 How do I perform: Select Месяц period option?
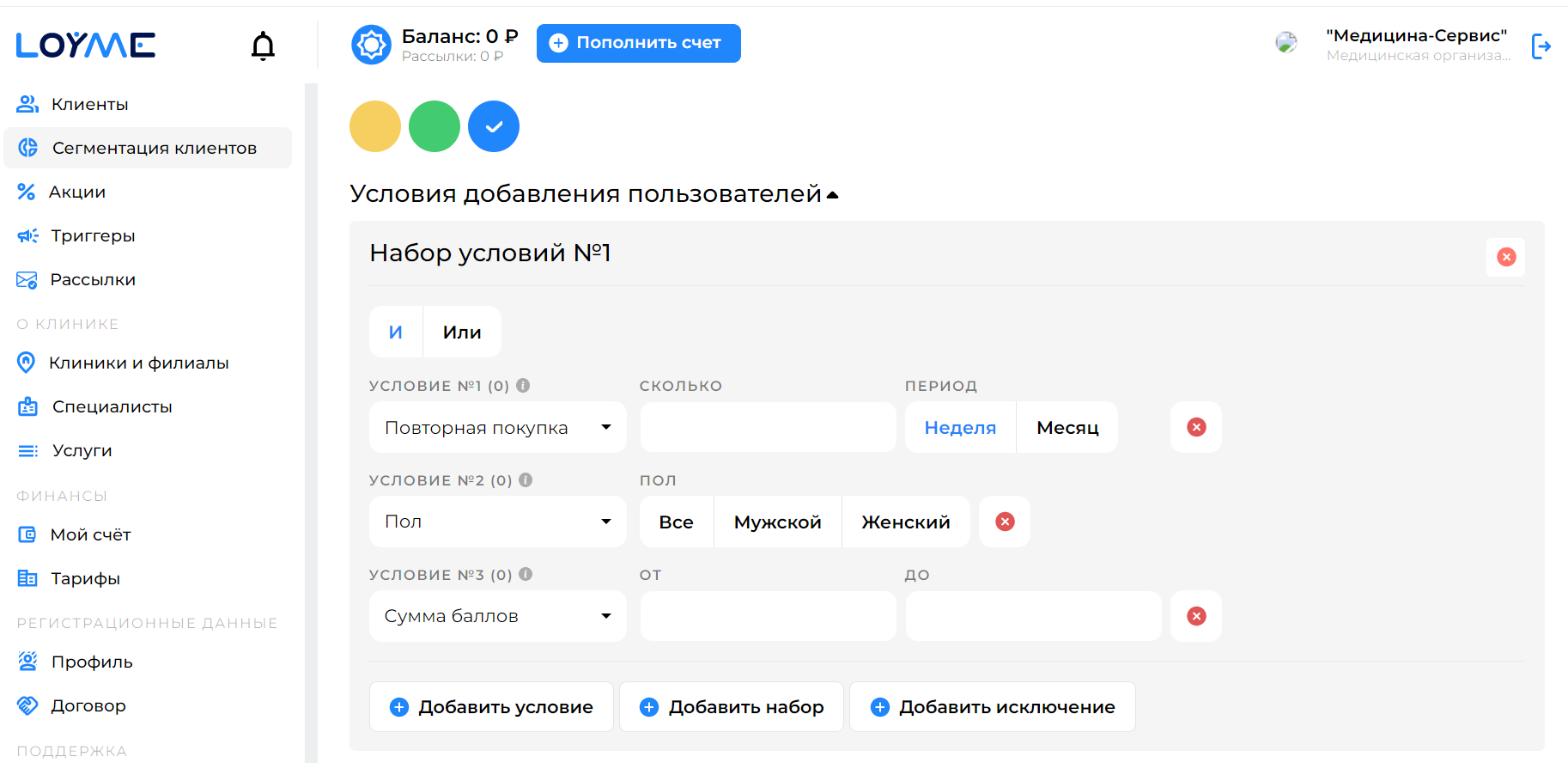pyautogui.click(x=1067, y=427)
